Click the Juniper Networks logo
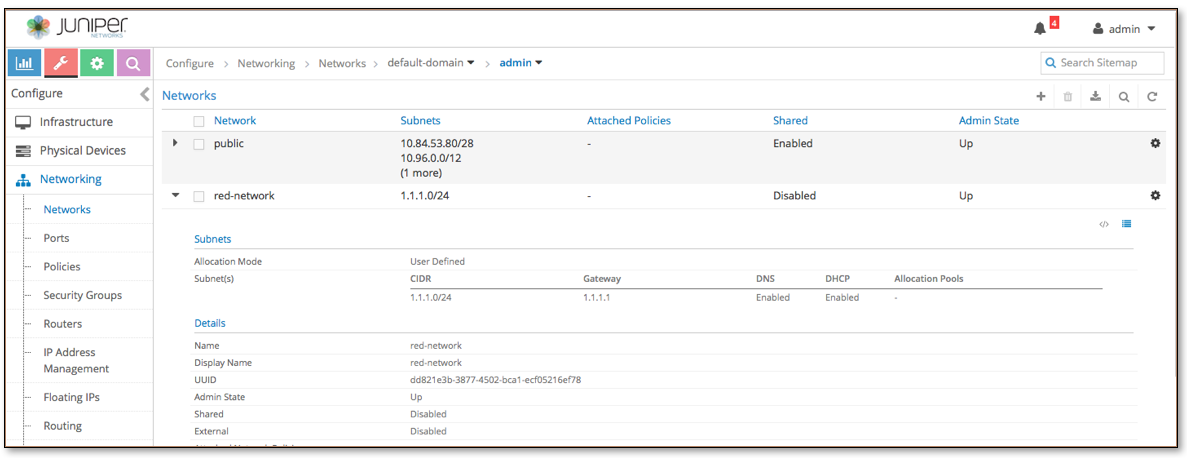1187x458 pixels. 76,28
